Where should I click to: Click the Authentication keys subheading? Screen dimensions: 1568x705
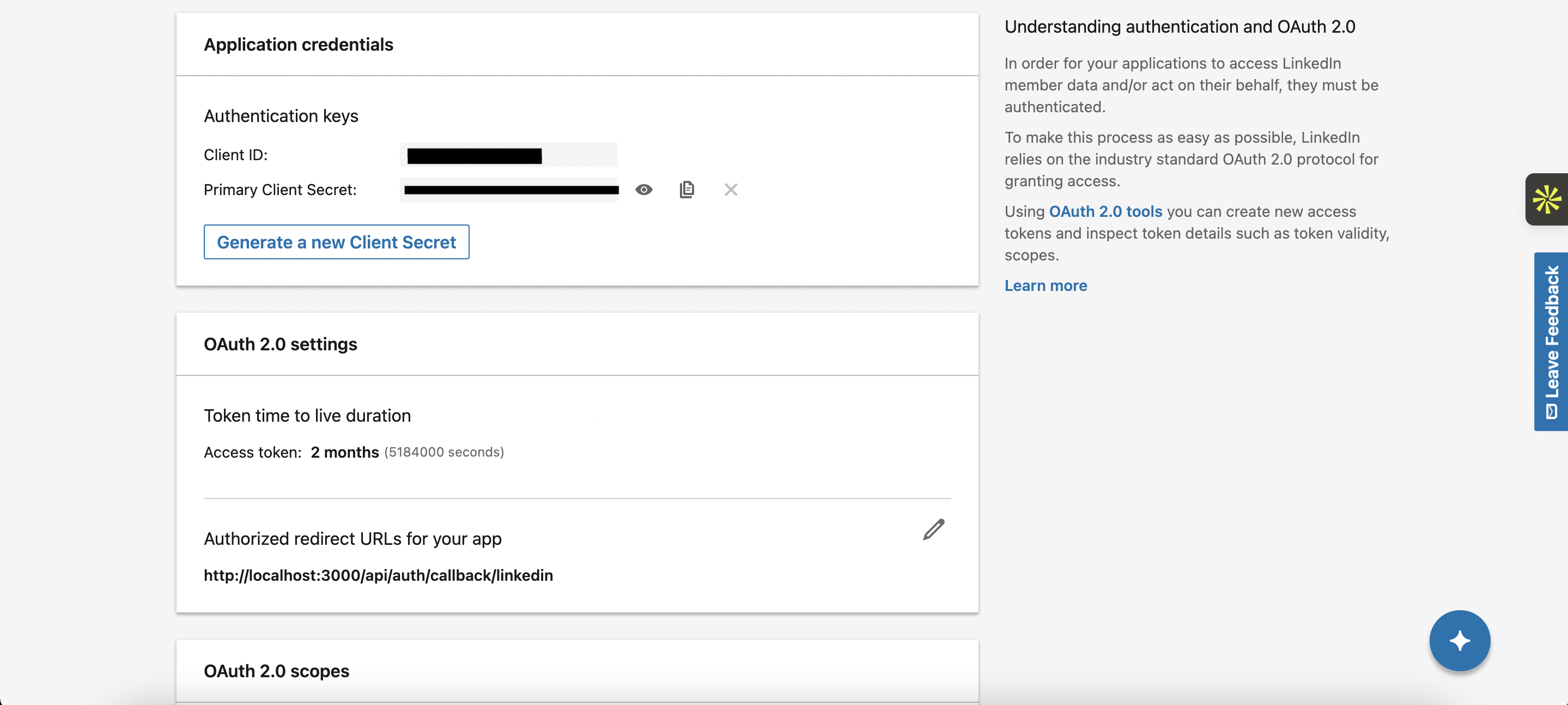281,116
